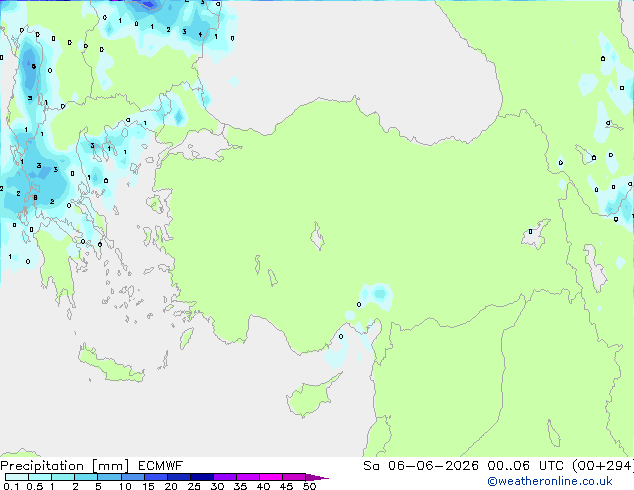Pick the 15–20 mm legend color swatch
The height and width of the screenshot is (490, 634).
tap(156, 477)
